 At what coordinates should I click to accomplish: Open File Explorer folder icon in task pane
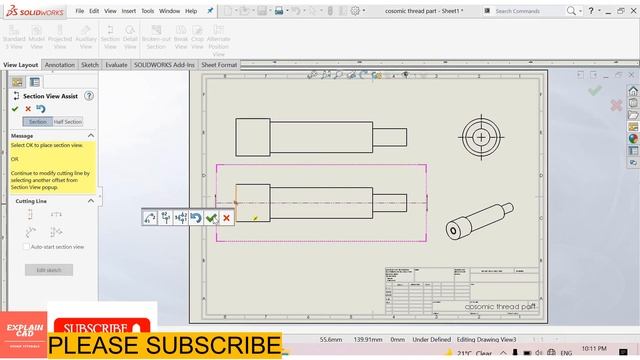[x=633, y=115]
